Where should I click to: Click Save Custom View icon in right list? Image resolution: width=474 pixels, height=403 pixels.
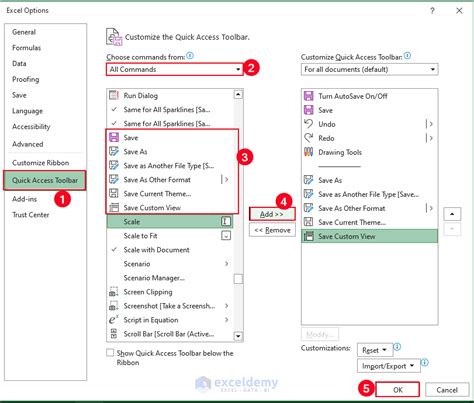point(309,236)
